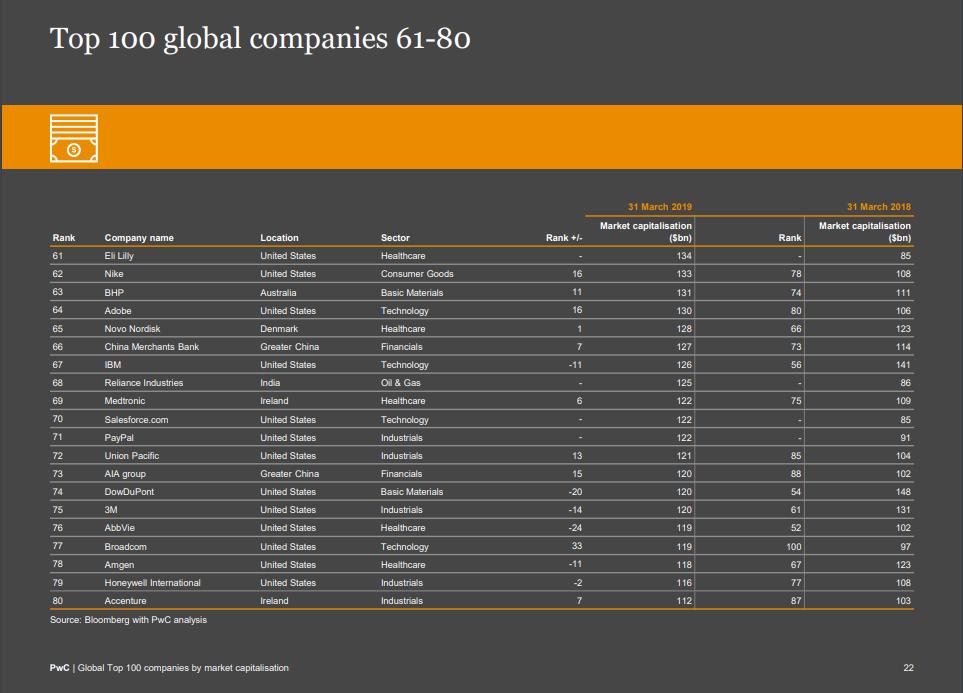This screenshot has height=693, width=963.
Task: Click 'Oil & Gas' sector cell
Action: click(x=400, y=383)
